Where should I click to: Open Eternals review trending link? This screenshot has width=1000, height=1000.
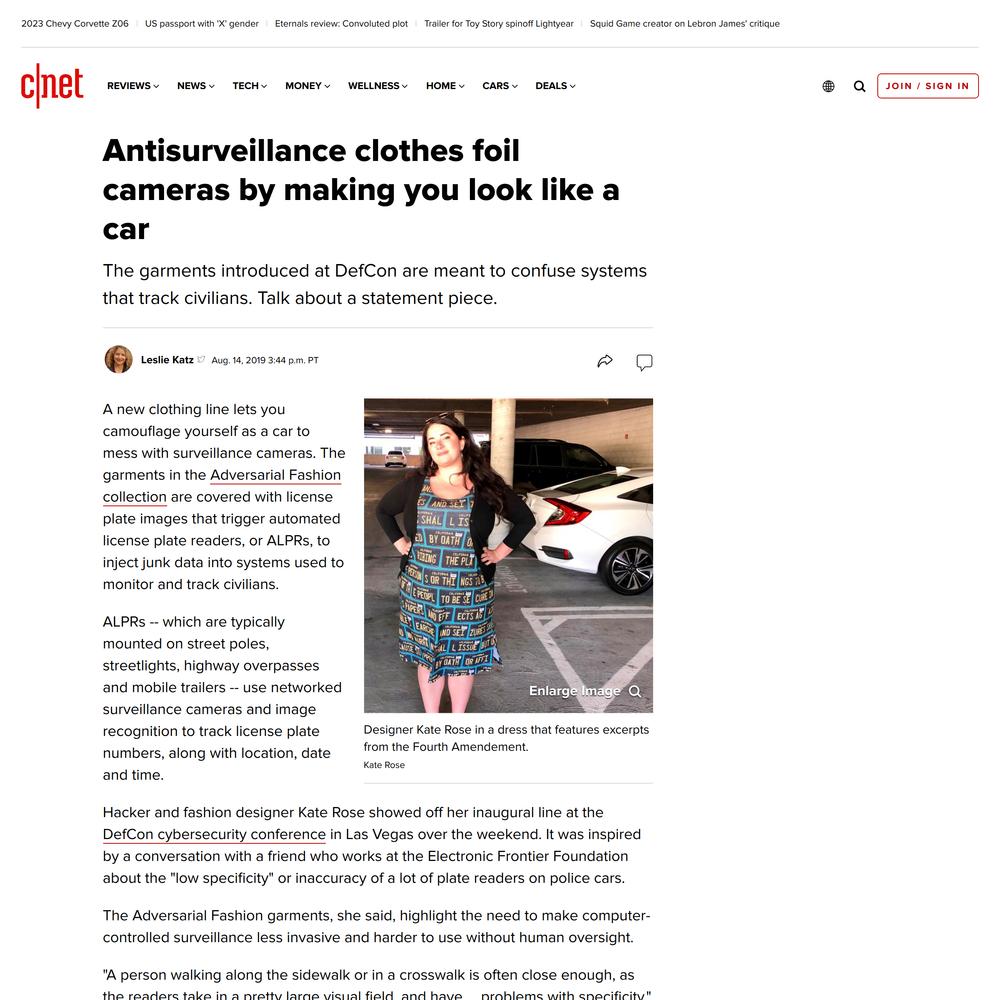341,24
